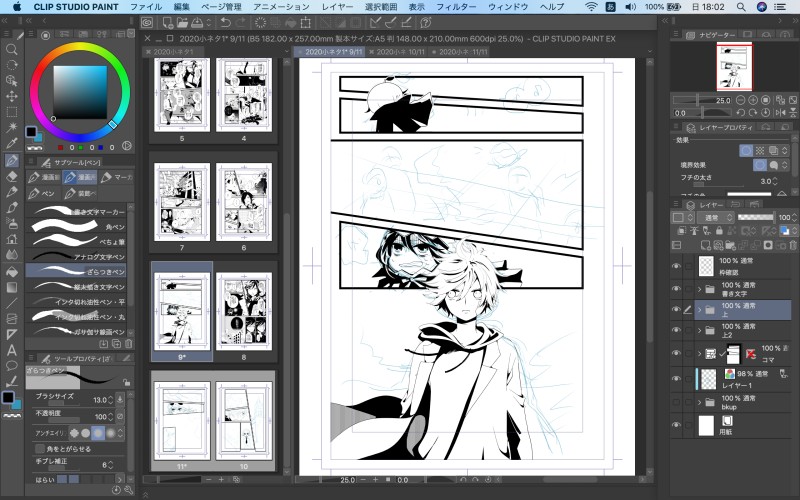
Task: Click the Save icon in command bar
Action: 196,22
